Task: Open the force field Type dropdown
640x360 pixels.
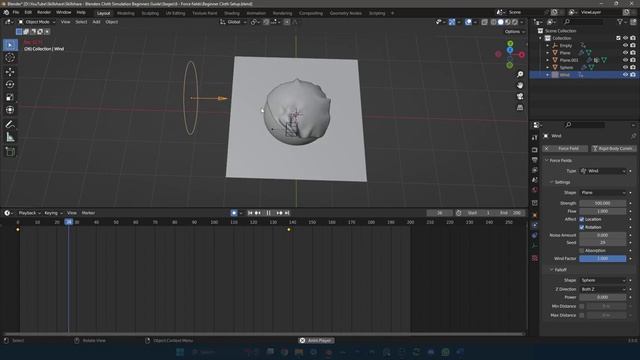Action: 603,171
